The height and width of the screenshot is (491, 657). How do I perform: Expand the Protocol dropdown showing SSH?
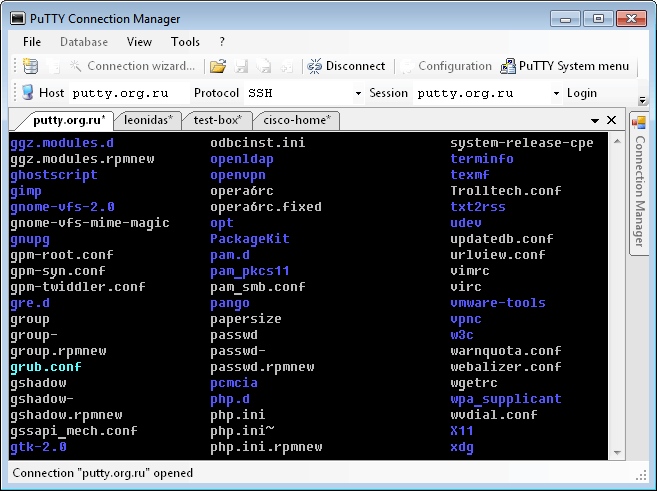(x=358, y=93)
